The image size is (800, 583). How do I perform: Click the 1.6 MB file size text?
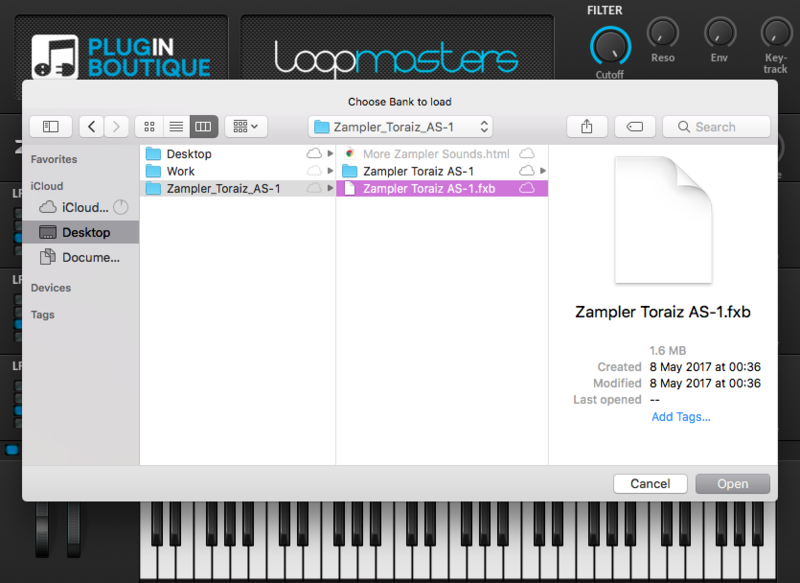[668, 350]
